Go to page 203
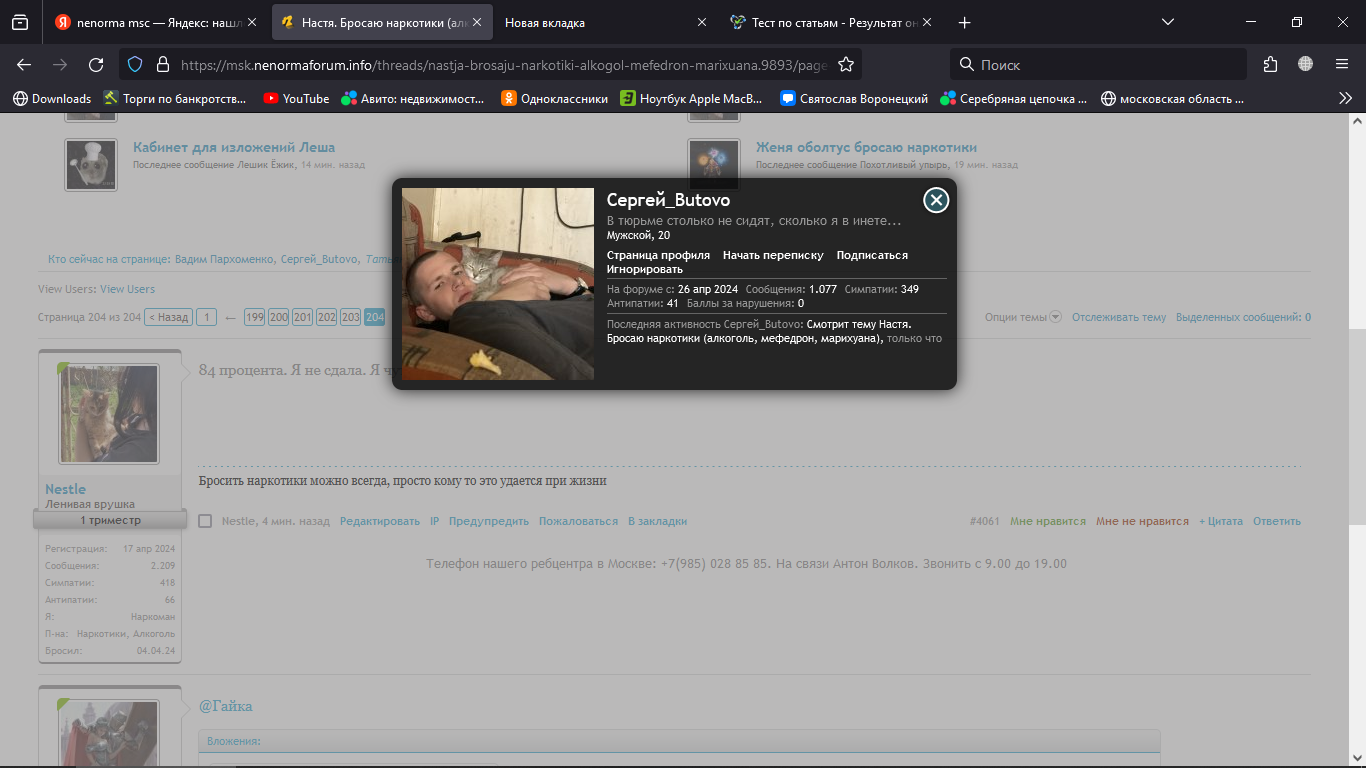 pos(350,317)
